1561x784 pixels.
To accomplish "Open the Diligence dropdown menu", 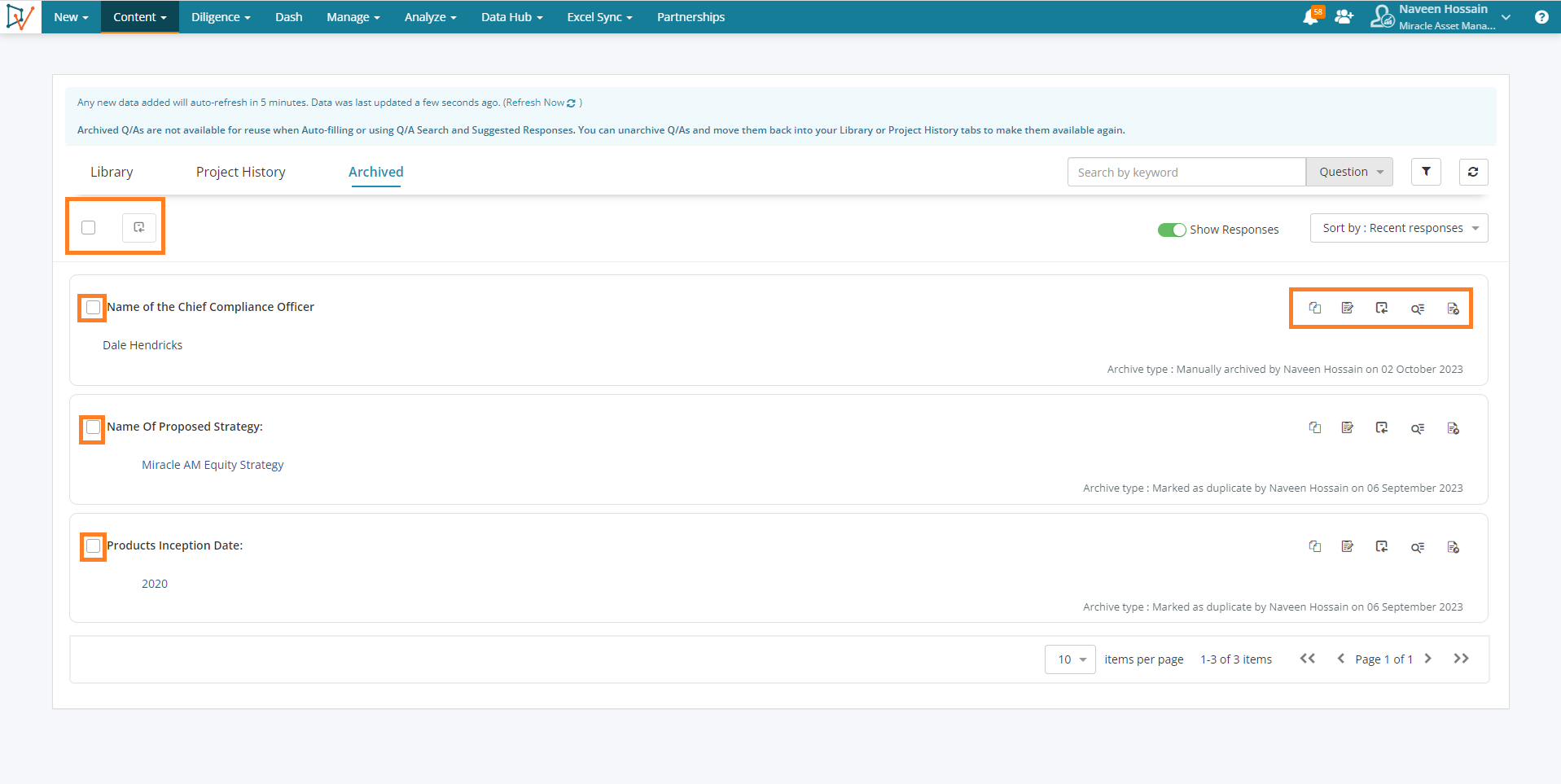I will coord(221,17).
